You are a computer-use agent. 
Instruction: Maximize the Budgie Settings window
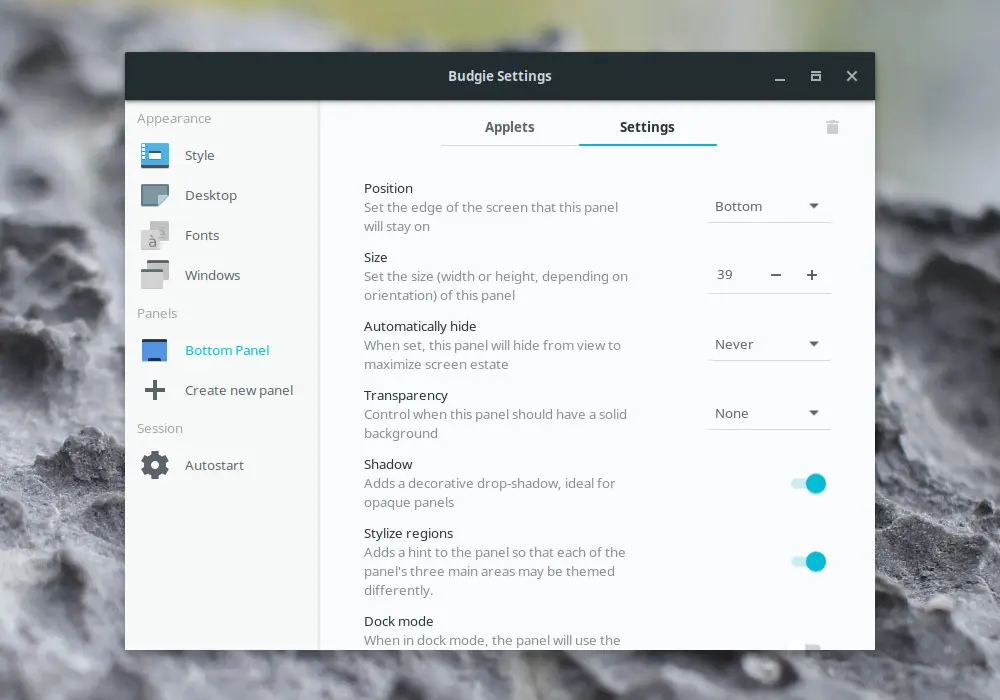coord(816,77)
